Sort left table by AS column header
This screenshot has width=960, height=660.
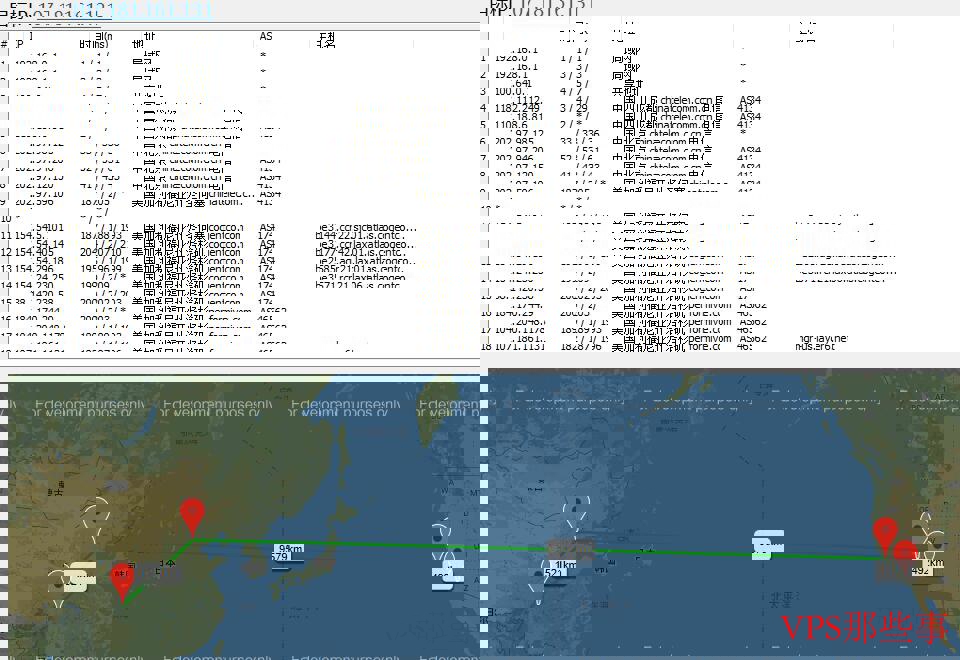(266, 38)
